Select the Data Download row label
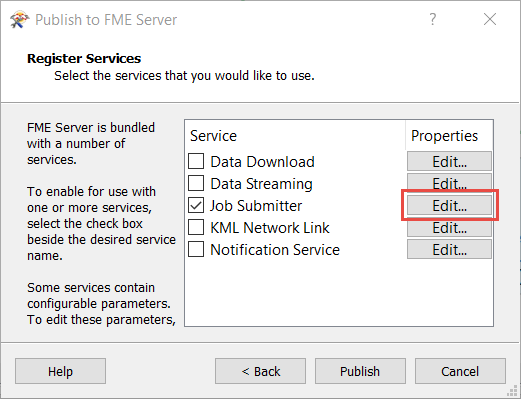This screenshot has height=399, width=521. [262, 162]
